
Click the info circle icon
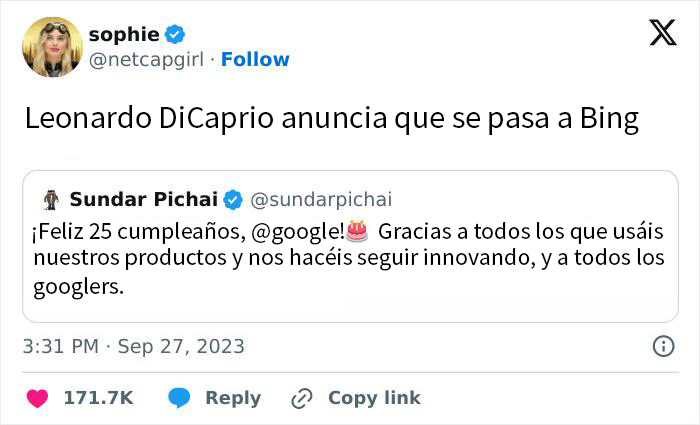tap(662, 347)
